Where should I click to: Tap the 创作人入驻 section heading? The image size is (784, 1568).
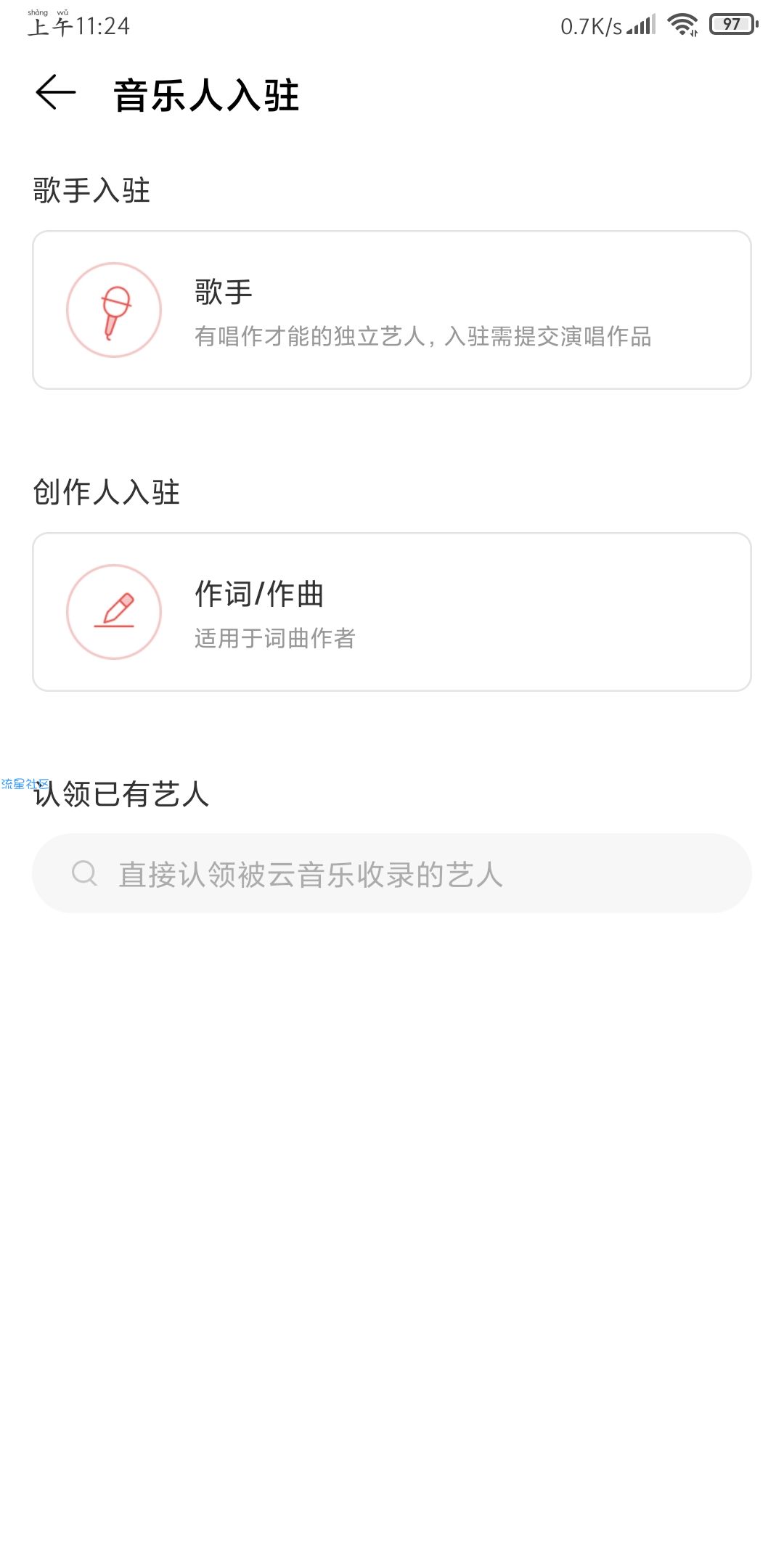107,492
